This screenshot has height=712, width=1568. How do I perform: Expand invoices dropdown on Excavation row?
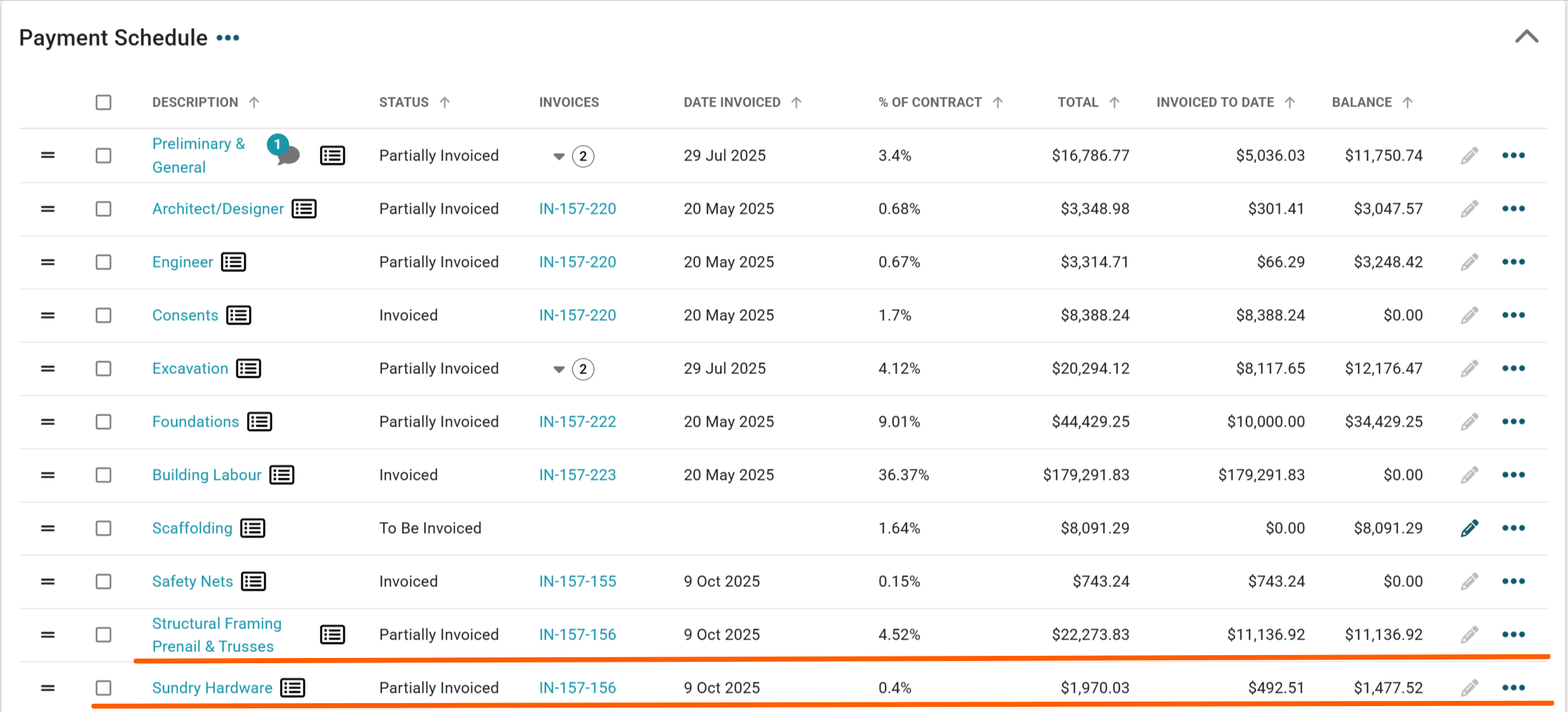point(560,369)
